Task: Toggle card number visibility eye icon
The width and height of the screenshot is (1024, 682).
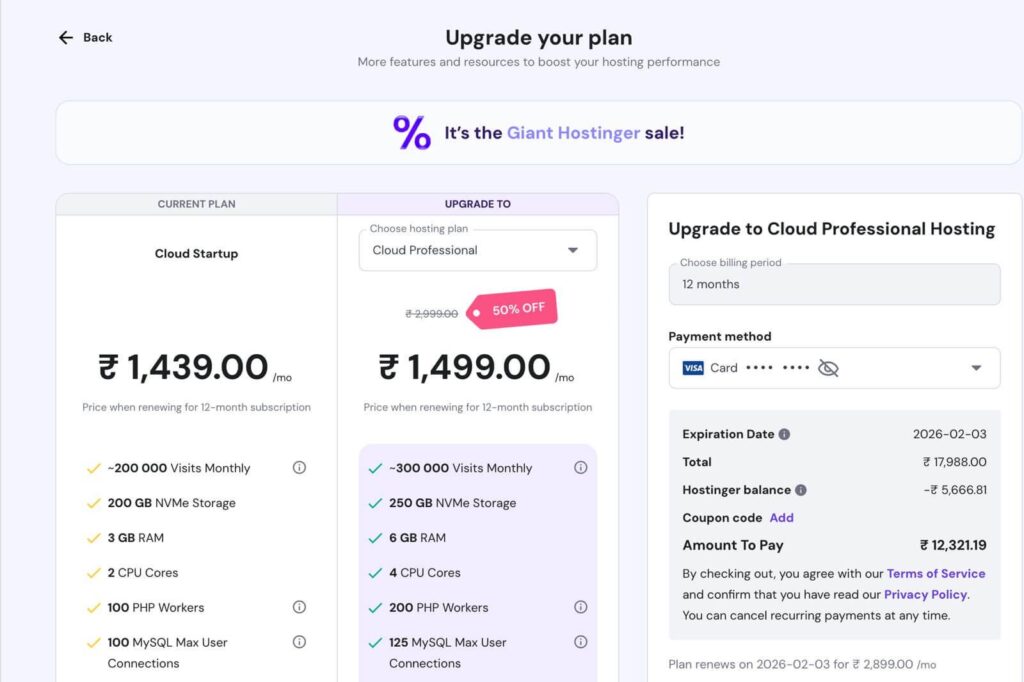Action: click(828, 368)
